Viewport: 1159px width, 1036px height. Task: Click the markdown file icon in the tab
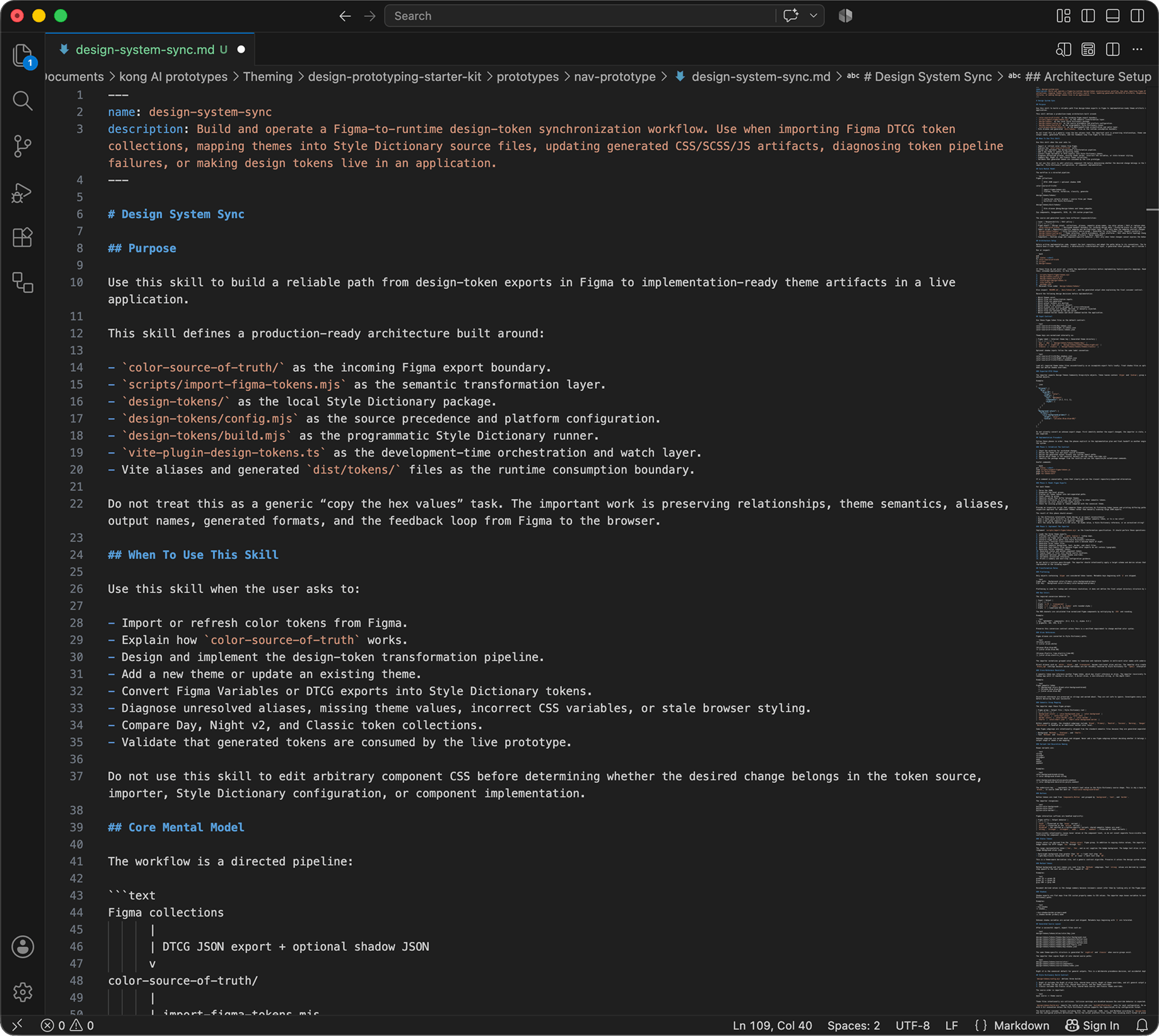(64, 50)
